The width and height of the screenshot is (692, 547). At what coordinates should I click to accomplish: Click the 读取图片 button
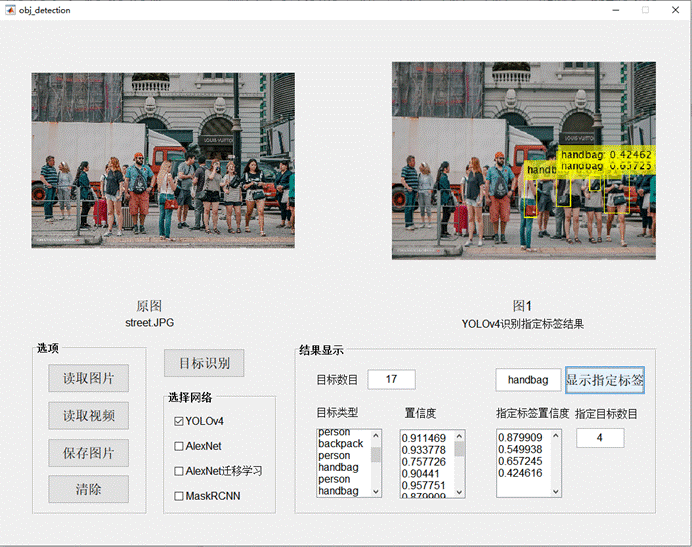88,378
